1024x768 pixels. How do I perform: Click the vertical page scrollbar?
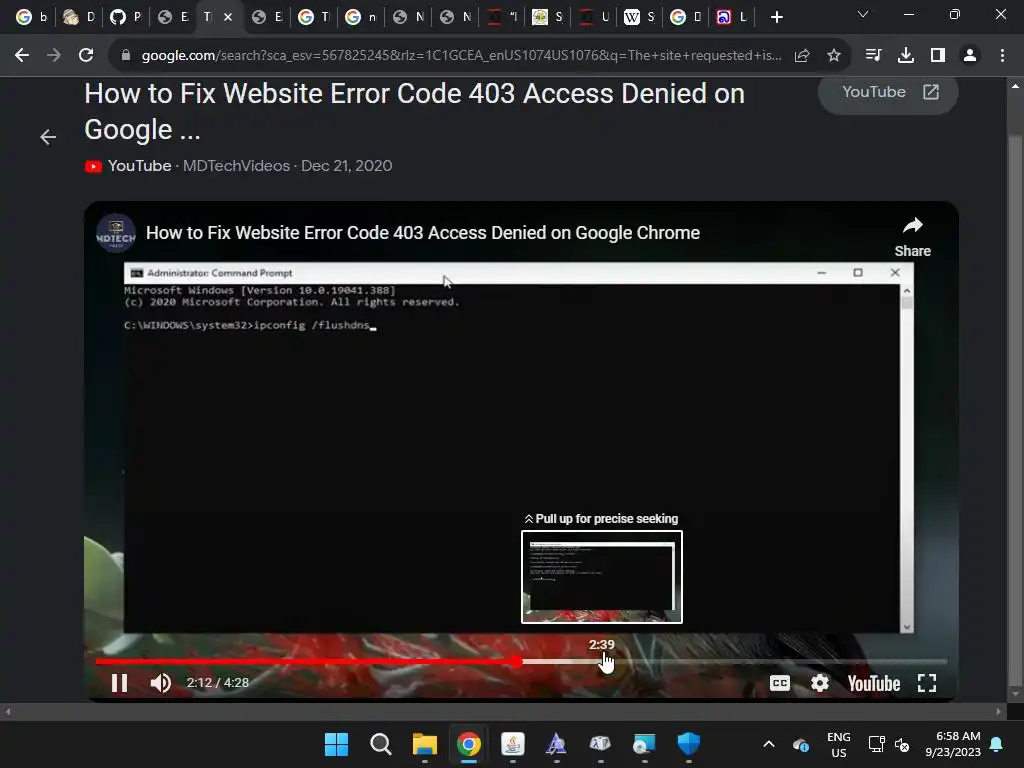1014,411
